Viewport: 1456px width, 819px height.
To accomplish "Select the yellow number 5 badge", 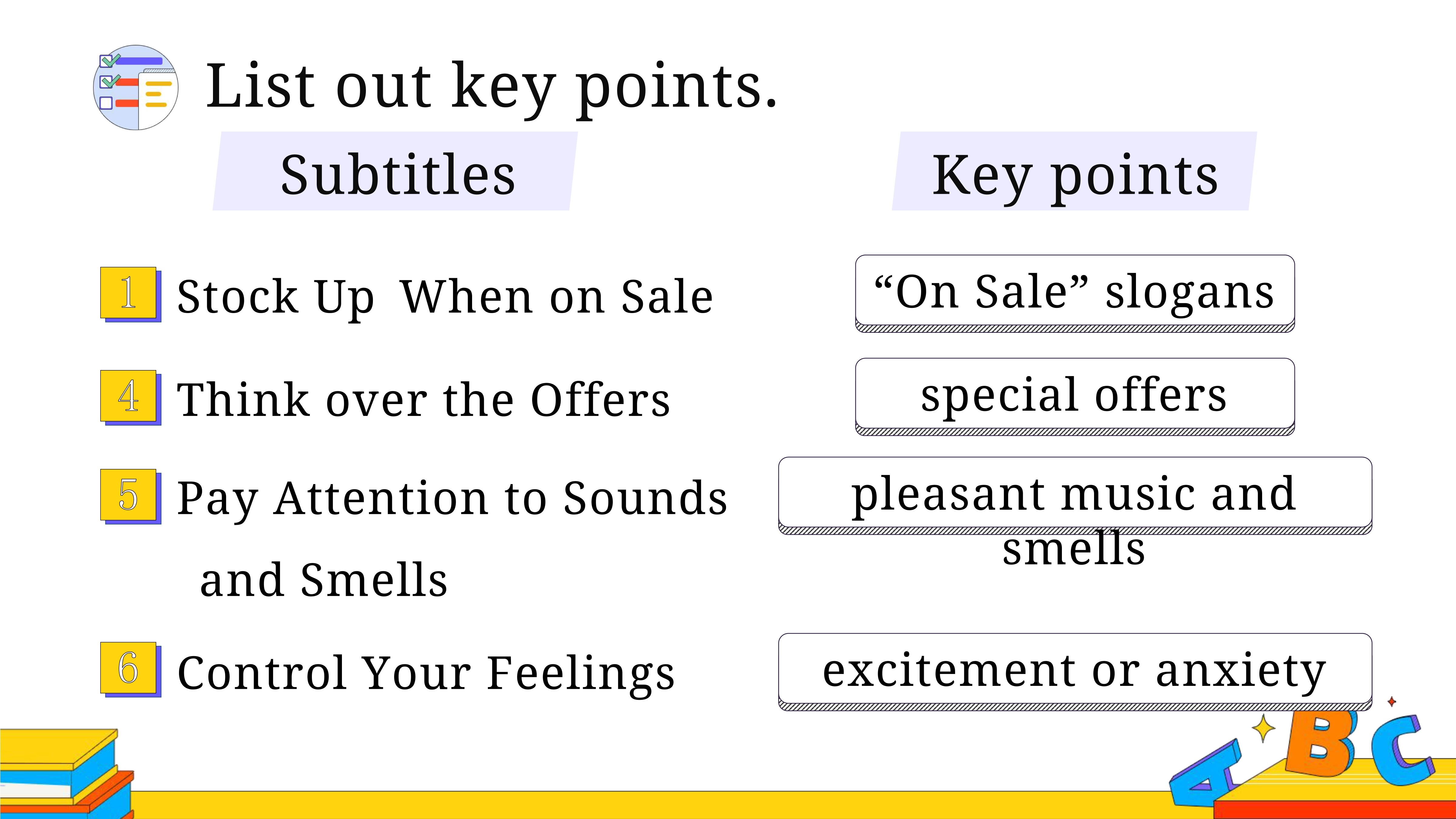I will [x=130, y=496].
